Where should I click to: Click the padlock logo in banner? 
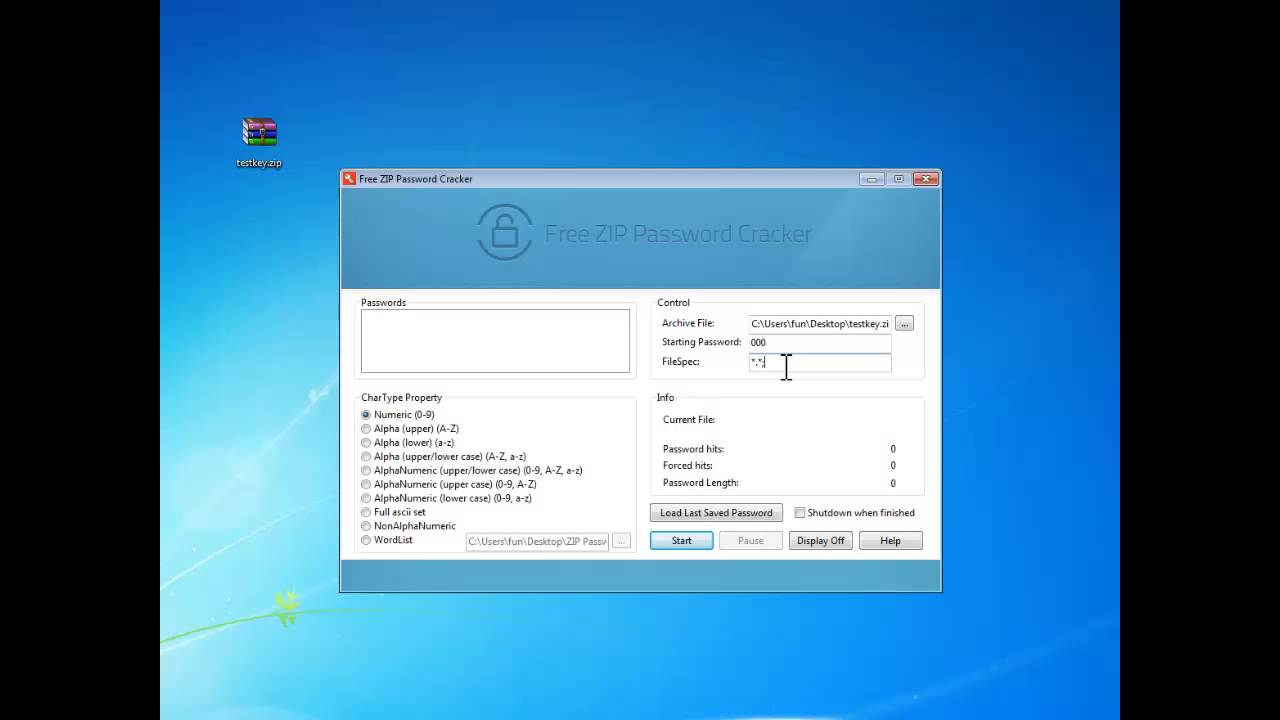[505, 232]
